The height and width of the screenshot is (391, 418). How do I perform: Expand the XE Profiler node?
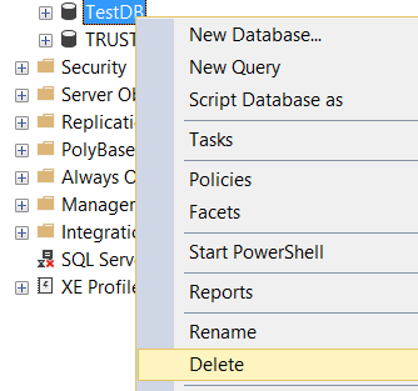[x=22, y=288]
